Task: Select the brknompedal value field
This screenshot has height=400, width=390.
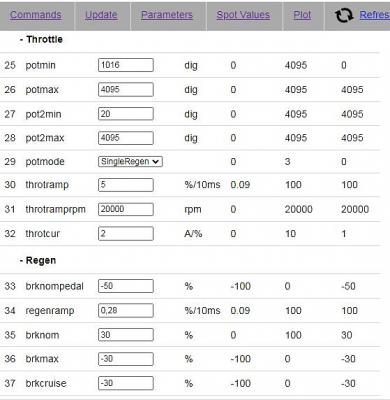Action: pyautogui.click(x=126, y=286)
